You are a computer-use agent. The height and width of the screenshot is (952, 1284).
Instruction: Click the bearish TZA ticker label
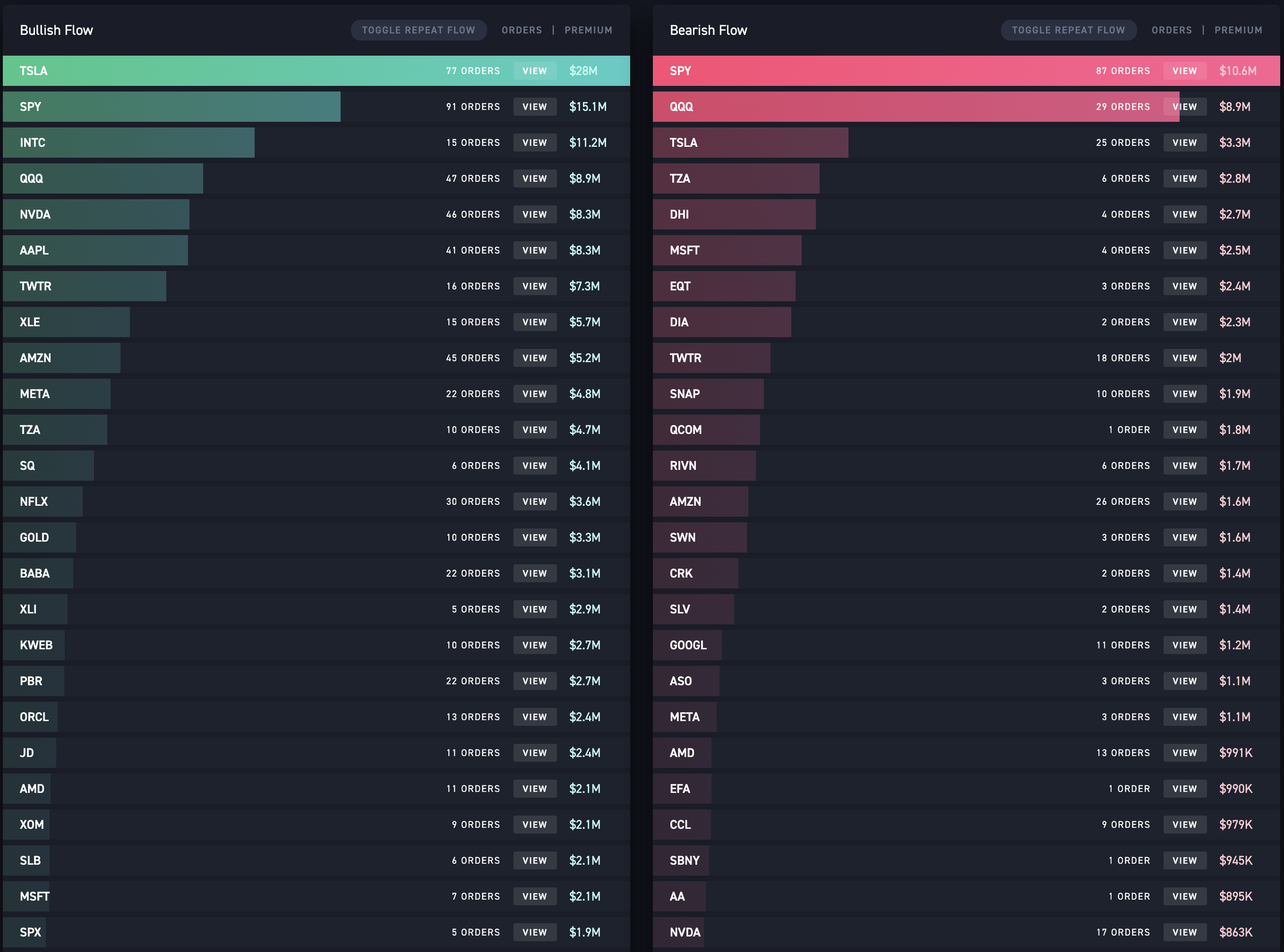(x=679, y=179)
